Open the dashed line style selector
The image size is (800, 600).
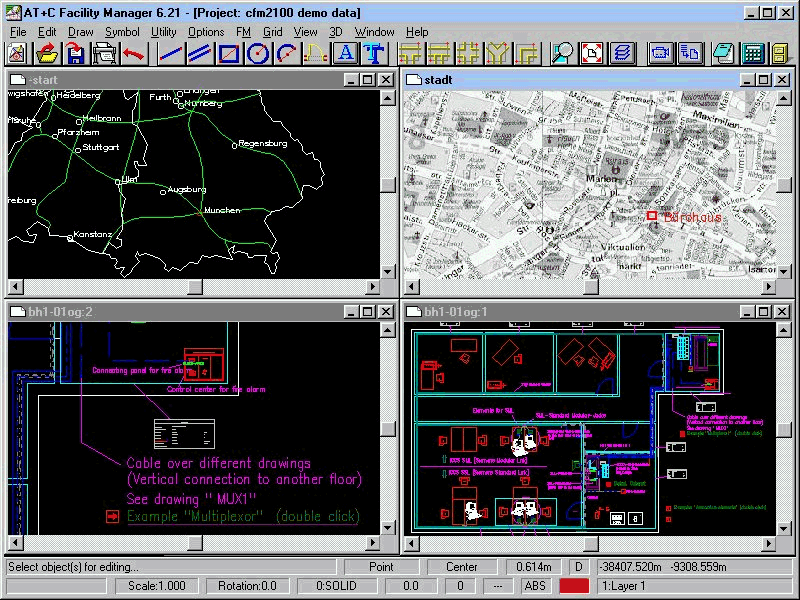tap(498, 586)
